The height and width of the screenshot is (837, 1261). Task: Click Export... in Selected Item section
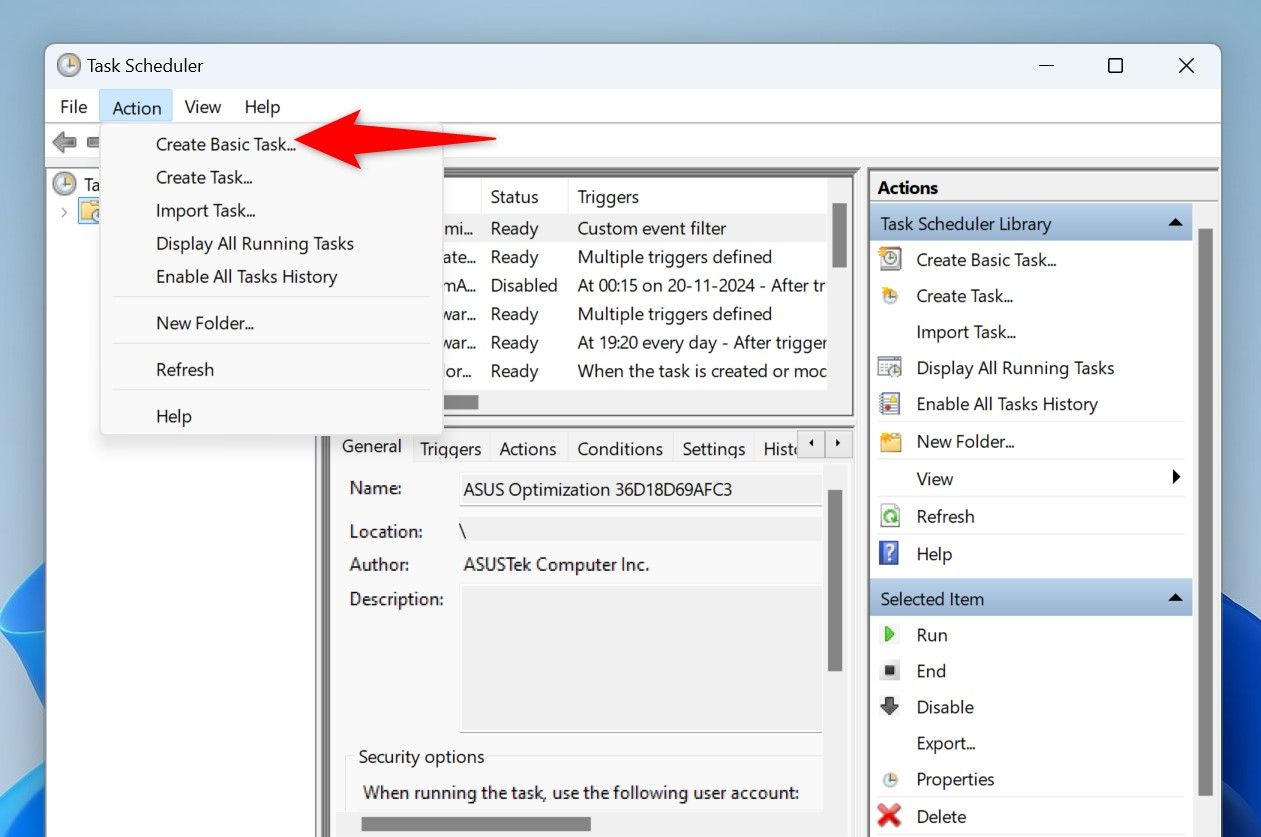[946, 743]
